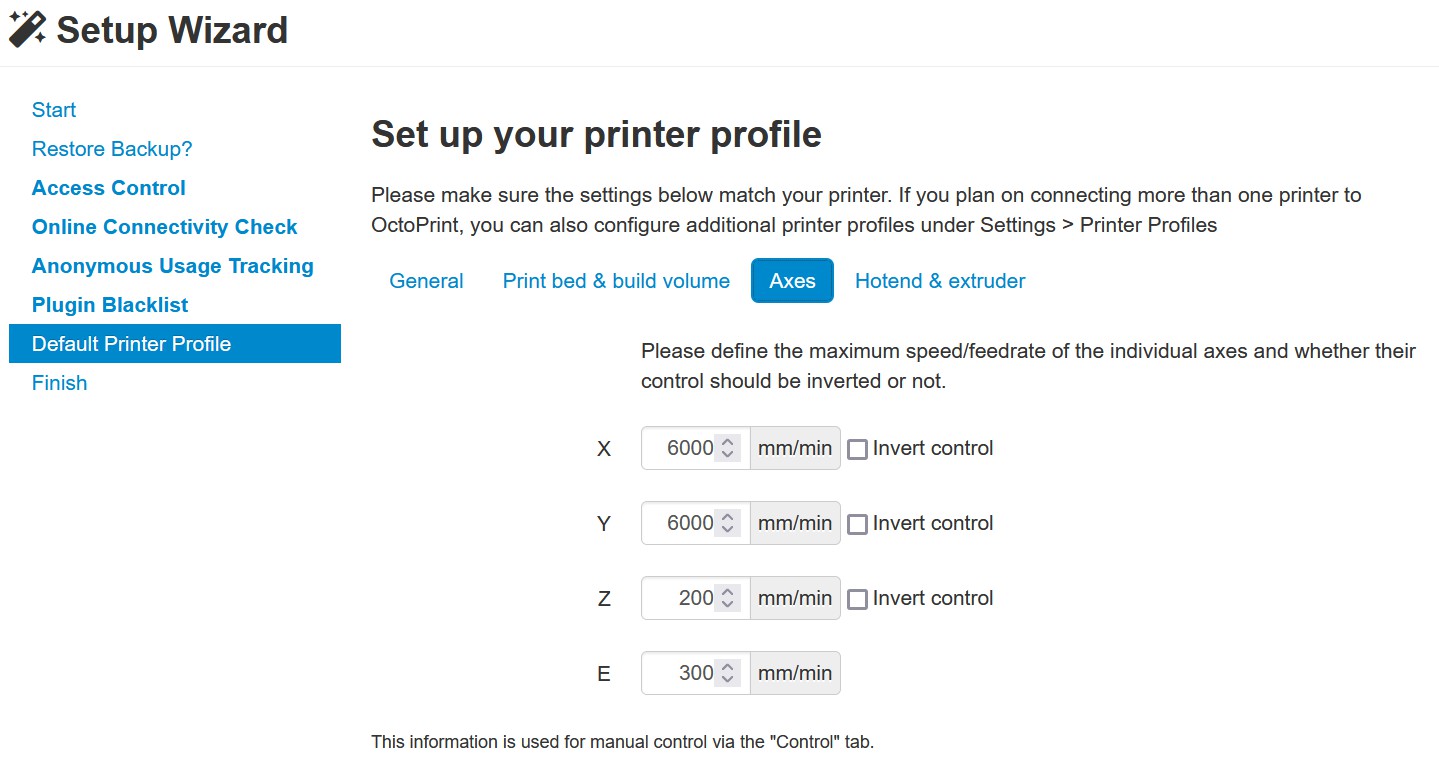Open Print bed & build volume tab
1439x771 pixels.
pyautogui.click(x=616, y=281)
